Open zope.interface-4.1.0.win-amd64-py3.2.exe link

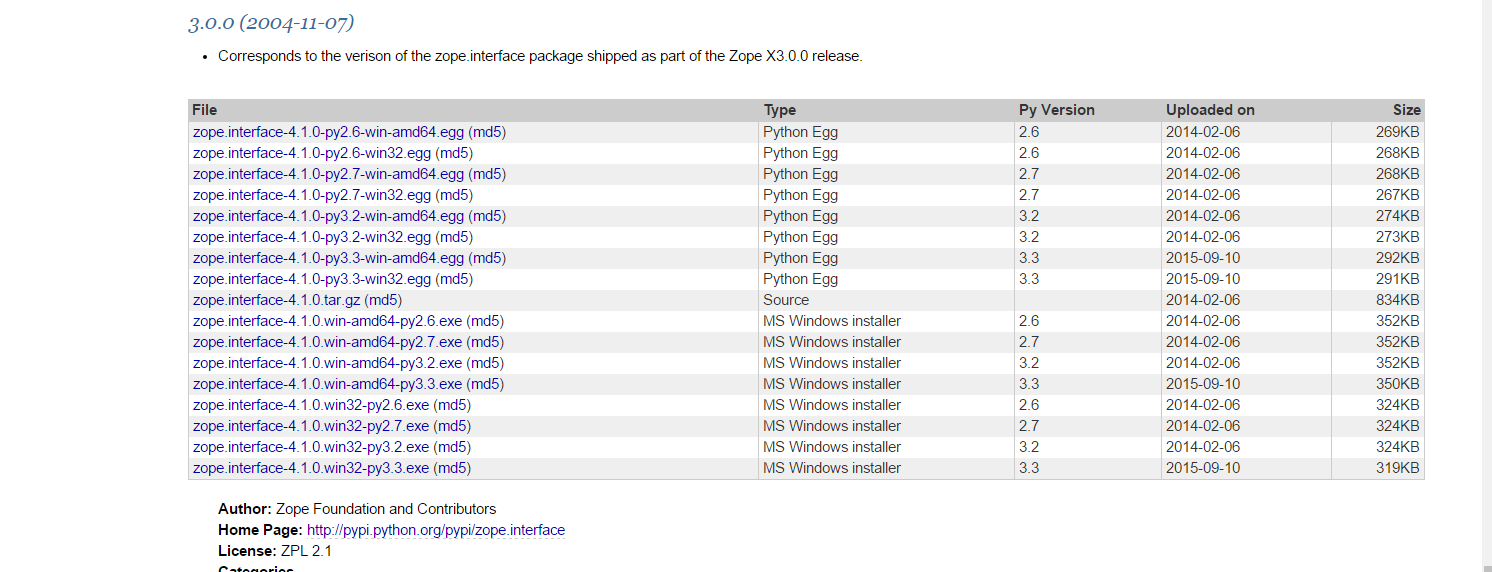pyautogui.click(x=327, y=363)
